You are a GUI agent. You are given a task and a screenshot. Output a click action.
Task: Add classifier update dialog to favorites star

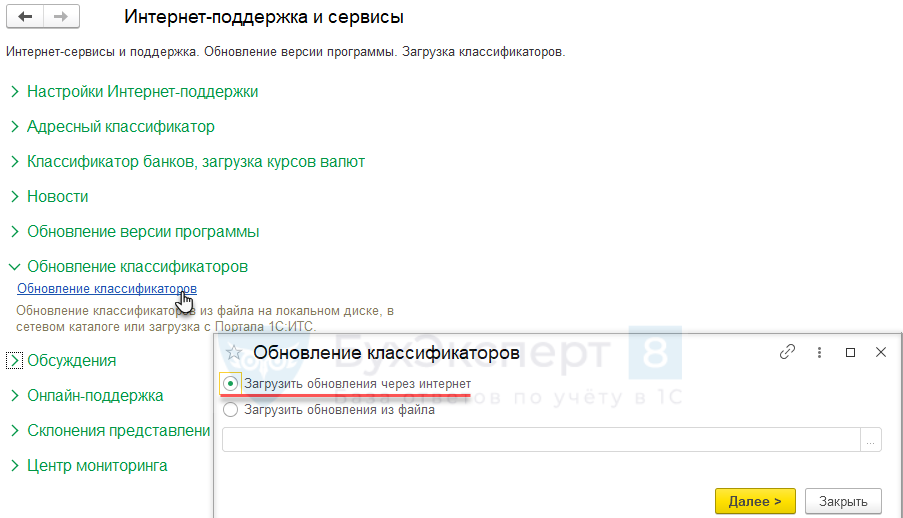234,352
